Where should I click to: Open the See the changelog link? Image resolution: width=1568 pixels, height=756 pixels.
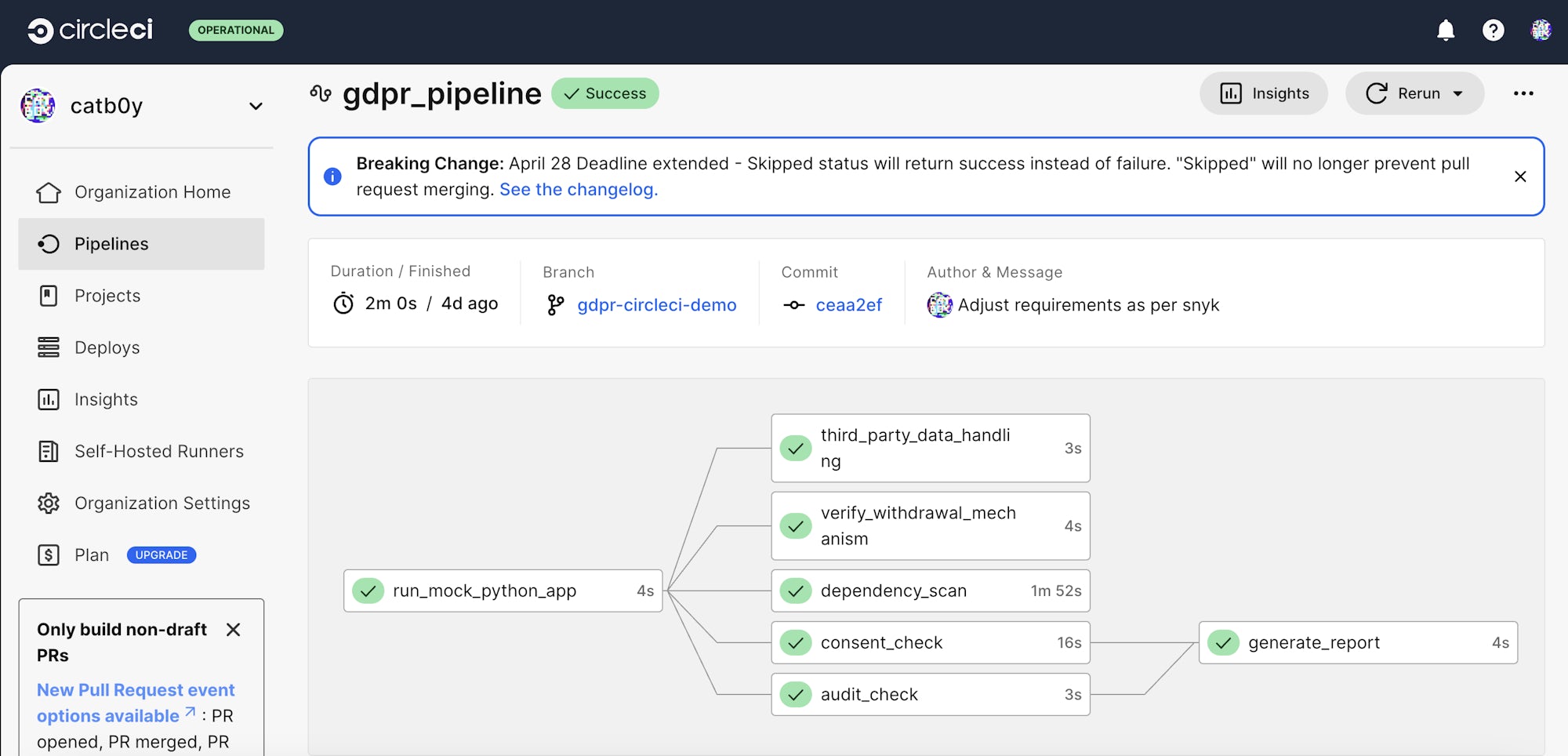[x=579, y=189]
